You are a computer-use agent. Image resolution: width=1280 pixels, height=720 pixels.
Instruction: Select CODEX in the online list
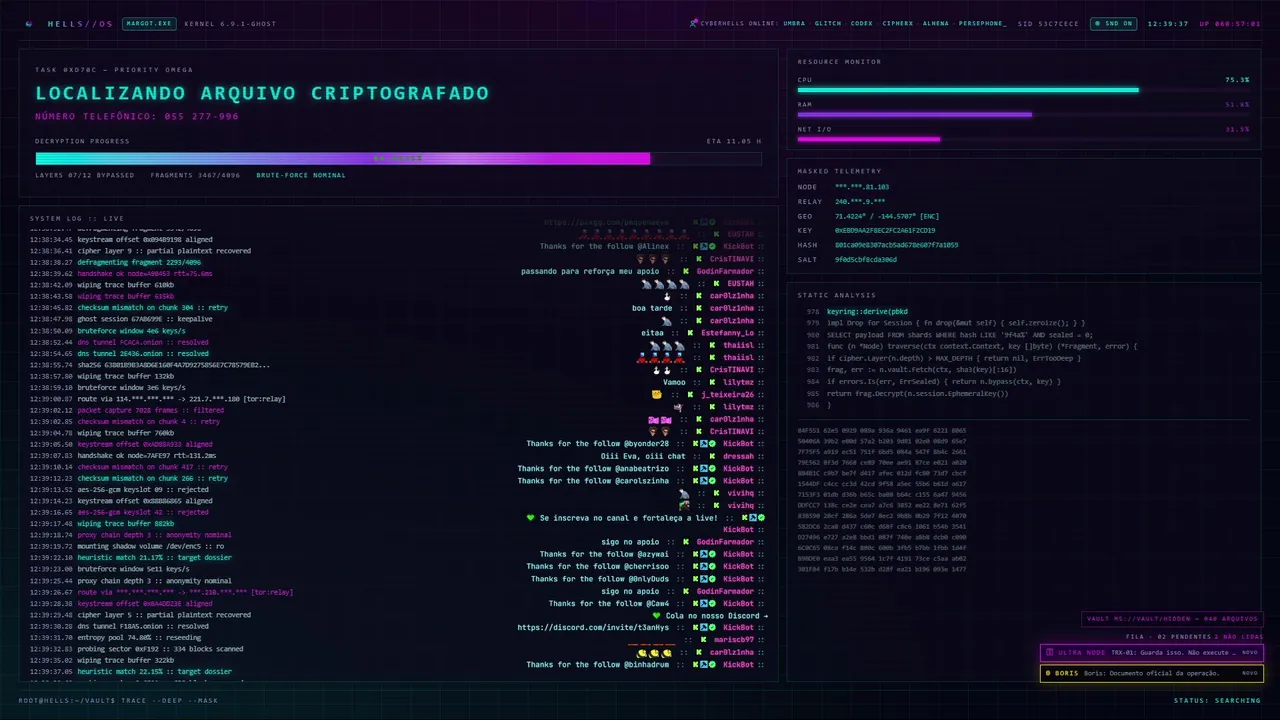coord(861,23)
